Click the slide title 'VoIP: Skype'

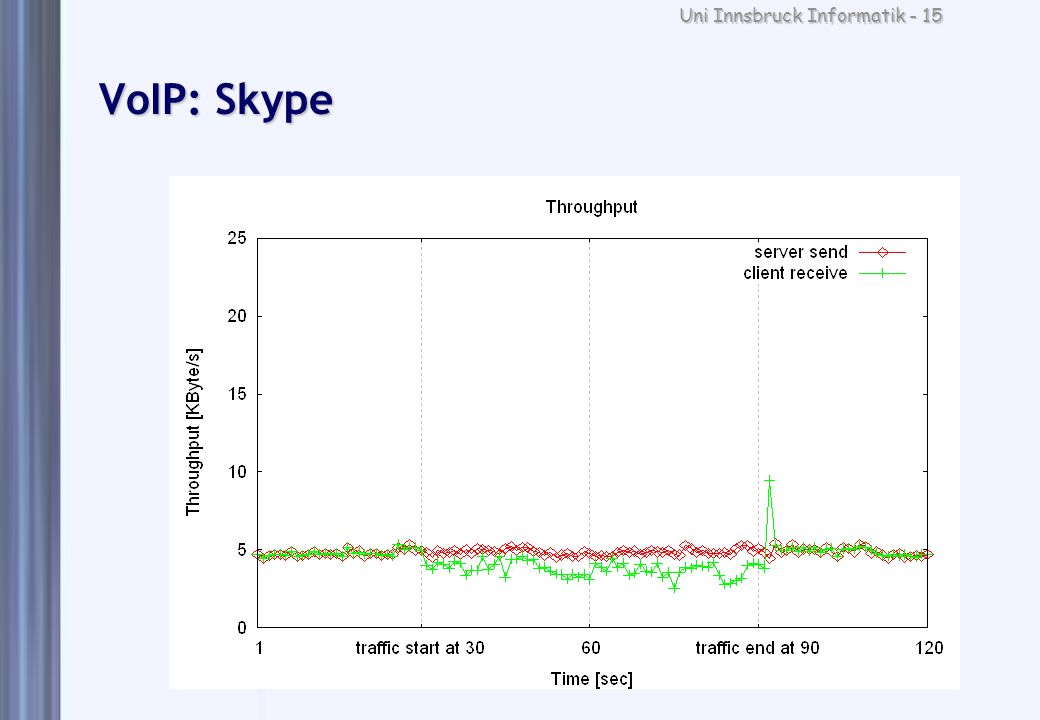216,100
